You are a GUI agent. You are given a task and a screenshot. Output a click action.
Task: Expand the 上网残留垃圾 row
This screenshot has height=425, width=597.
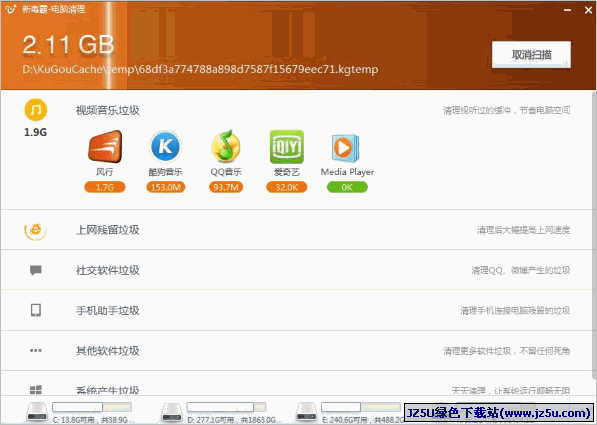[x=297, y=230]
